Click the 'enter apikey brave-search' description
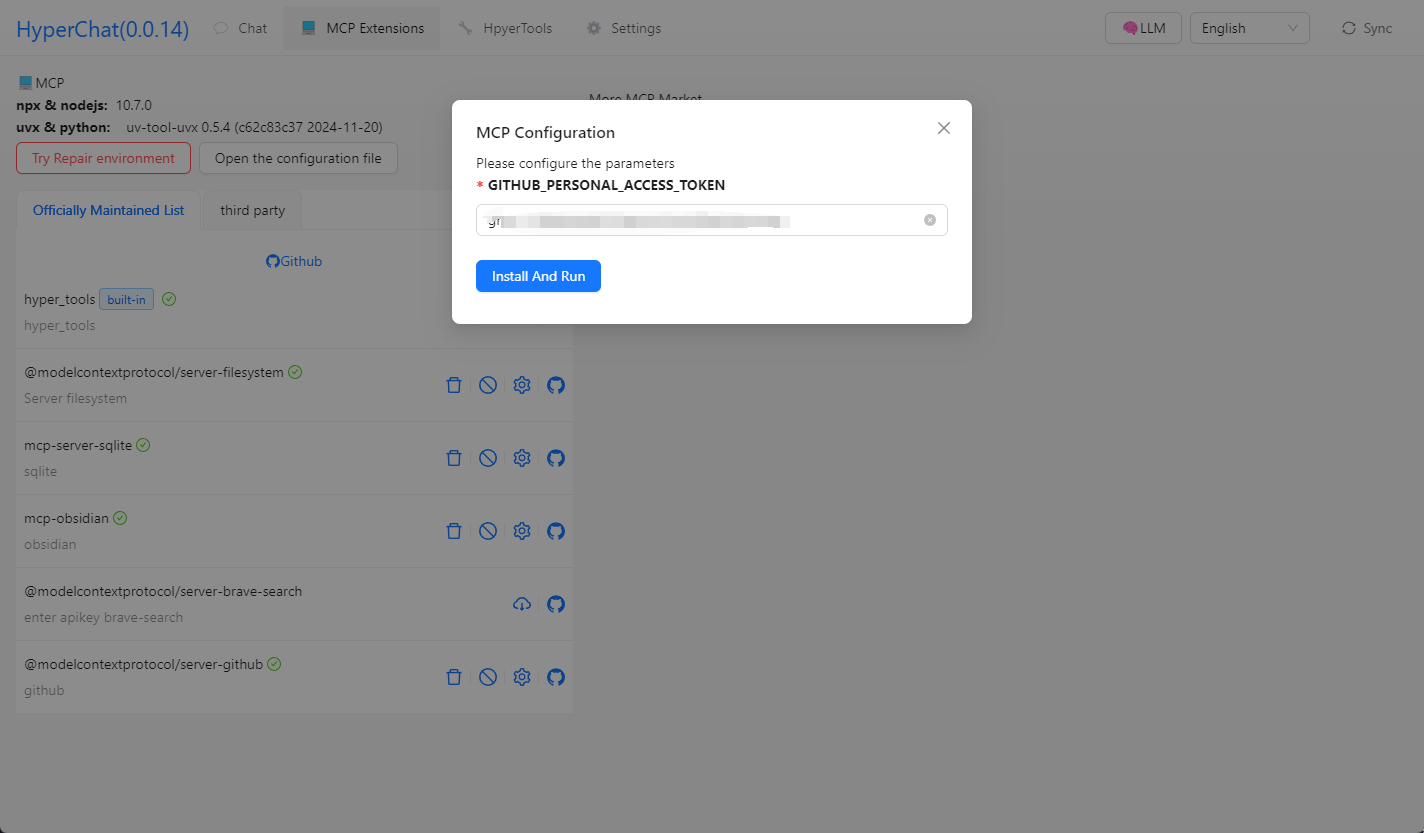 click(x=104, y=617)
